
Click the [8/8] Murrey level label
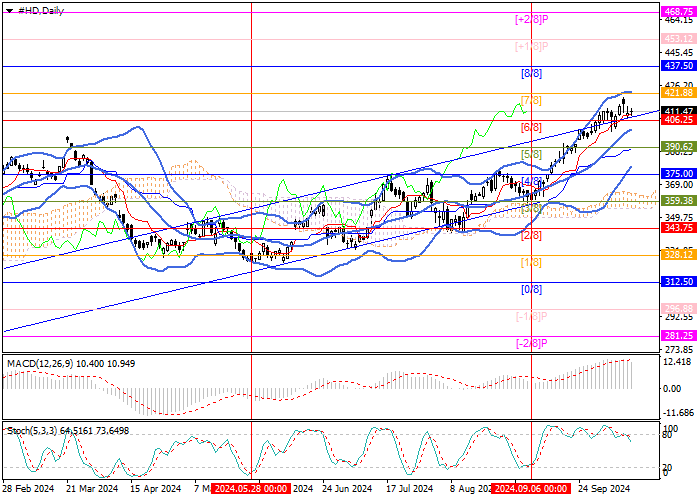tap(531, 73)
